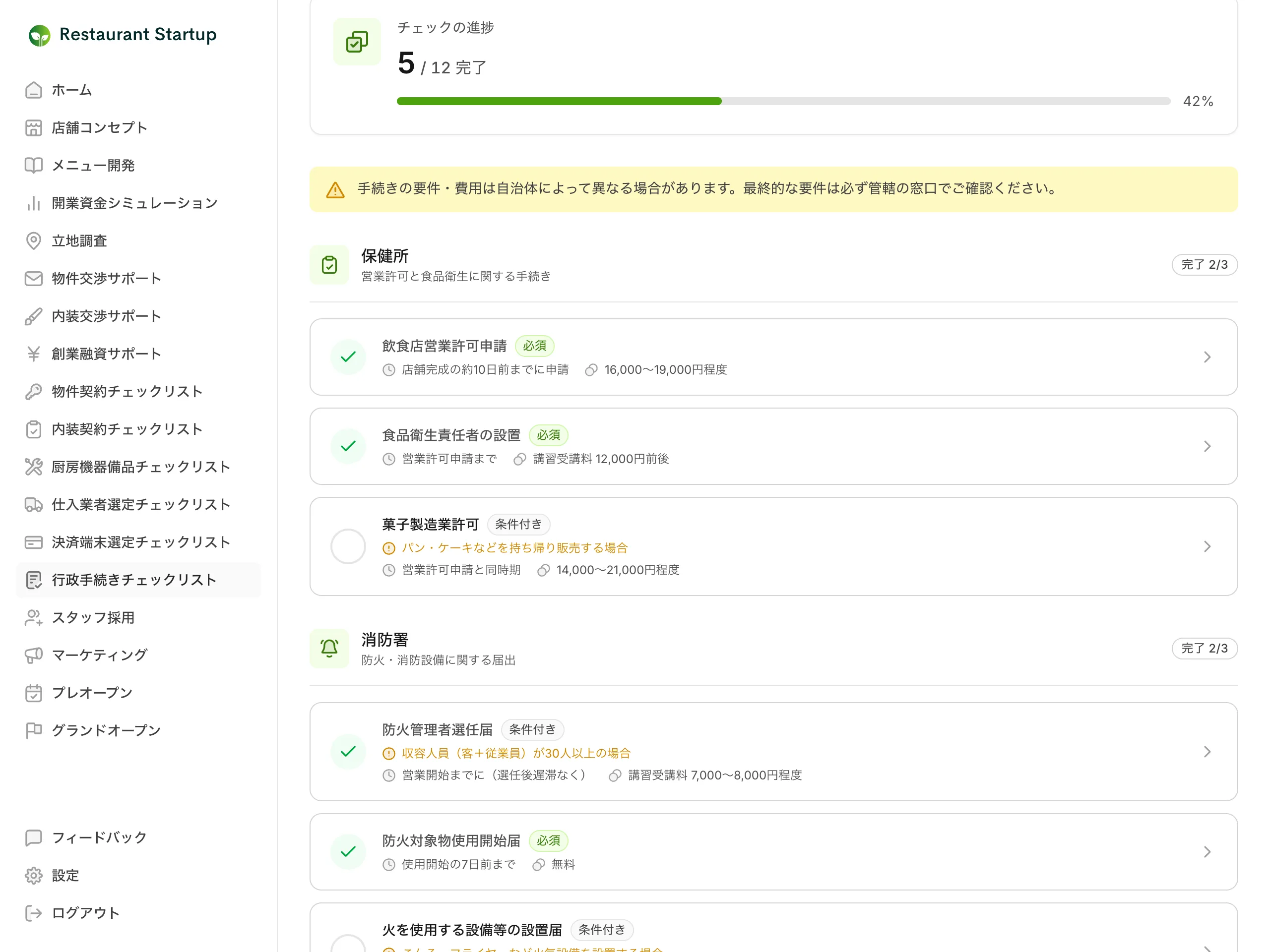Image resolution: width=1270 pixels, height=952 pixels.
Task: Expand 防火管理者選任届 with its chevron
Action: (x=1207, y=752)
